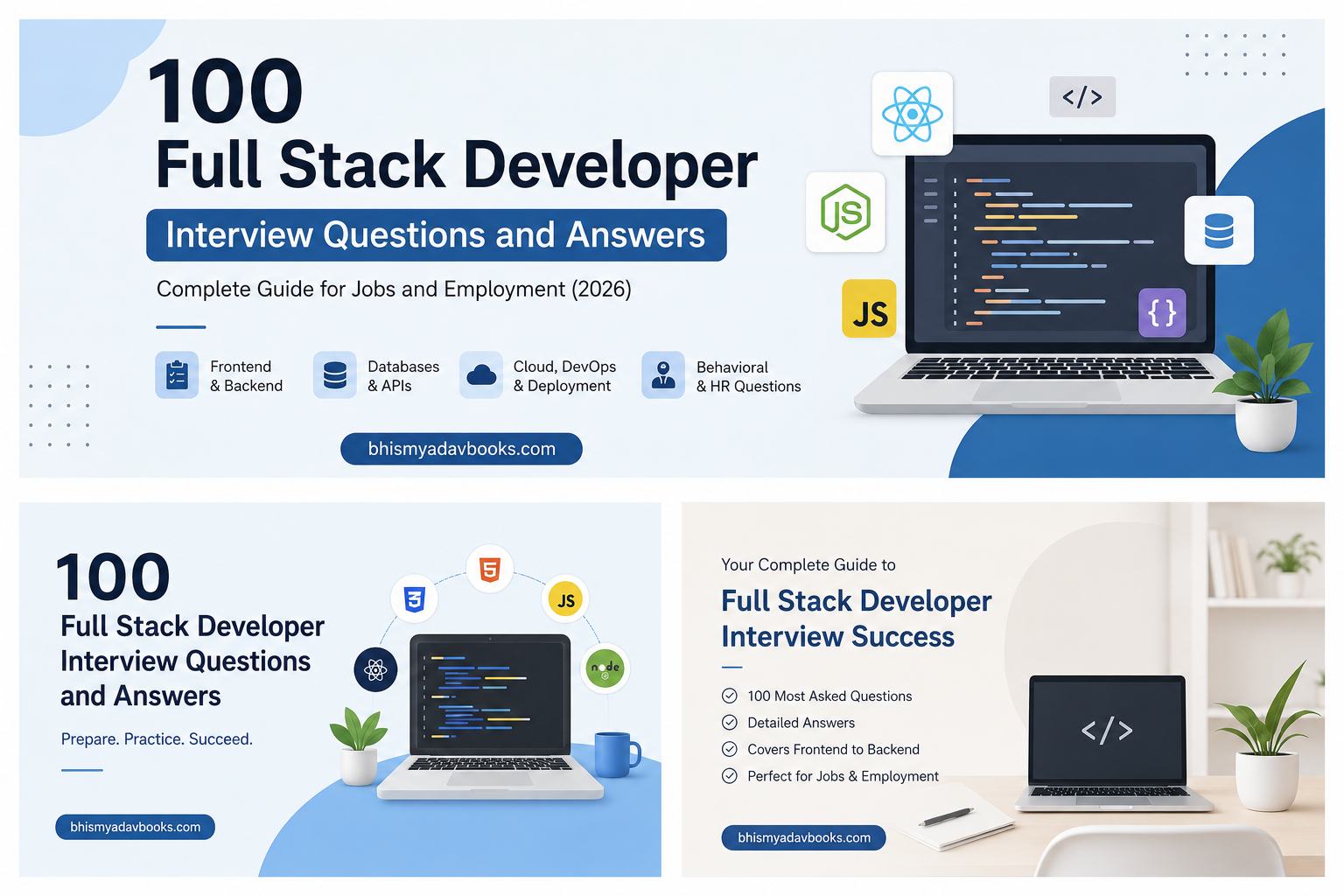Click the check circle beside Perfect for Jobs & Employment
The width and height of the screenshot is (1344, 896).
730,775
